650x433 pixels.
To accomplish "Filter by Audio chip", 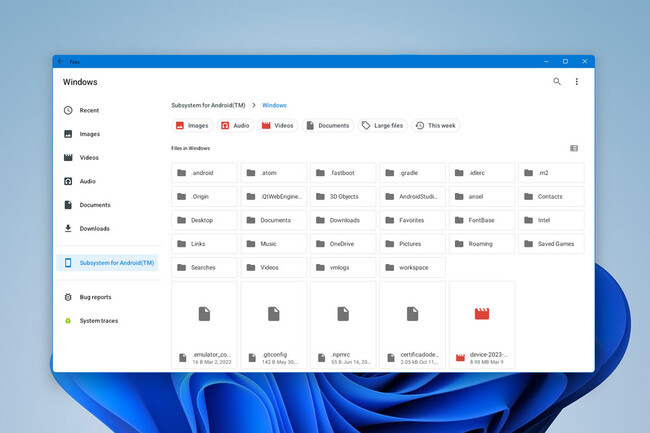I will click(x=235, y=126).
